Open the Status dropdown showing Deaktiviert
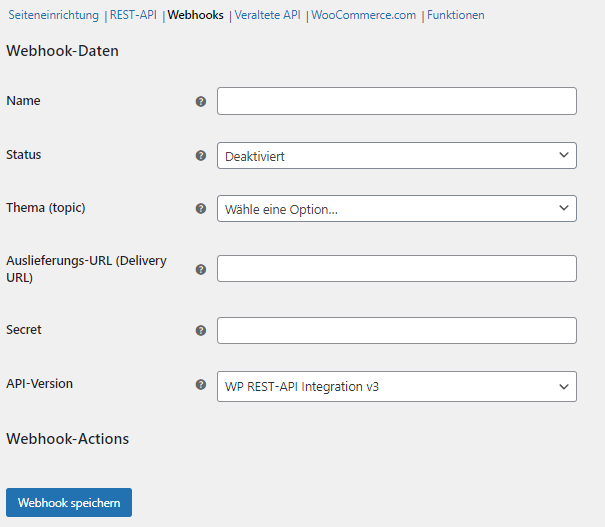This screenshot has width=605, height=527. [397, 155]
